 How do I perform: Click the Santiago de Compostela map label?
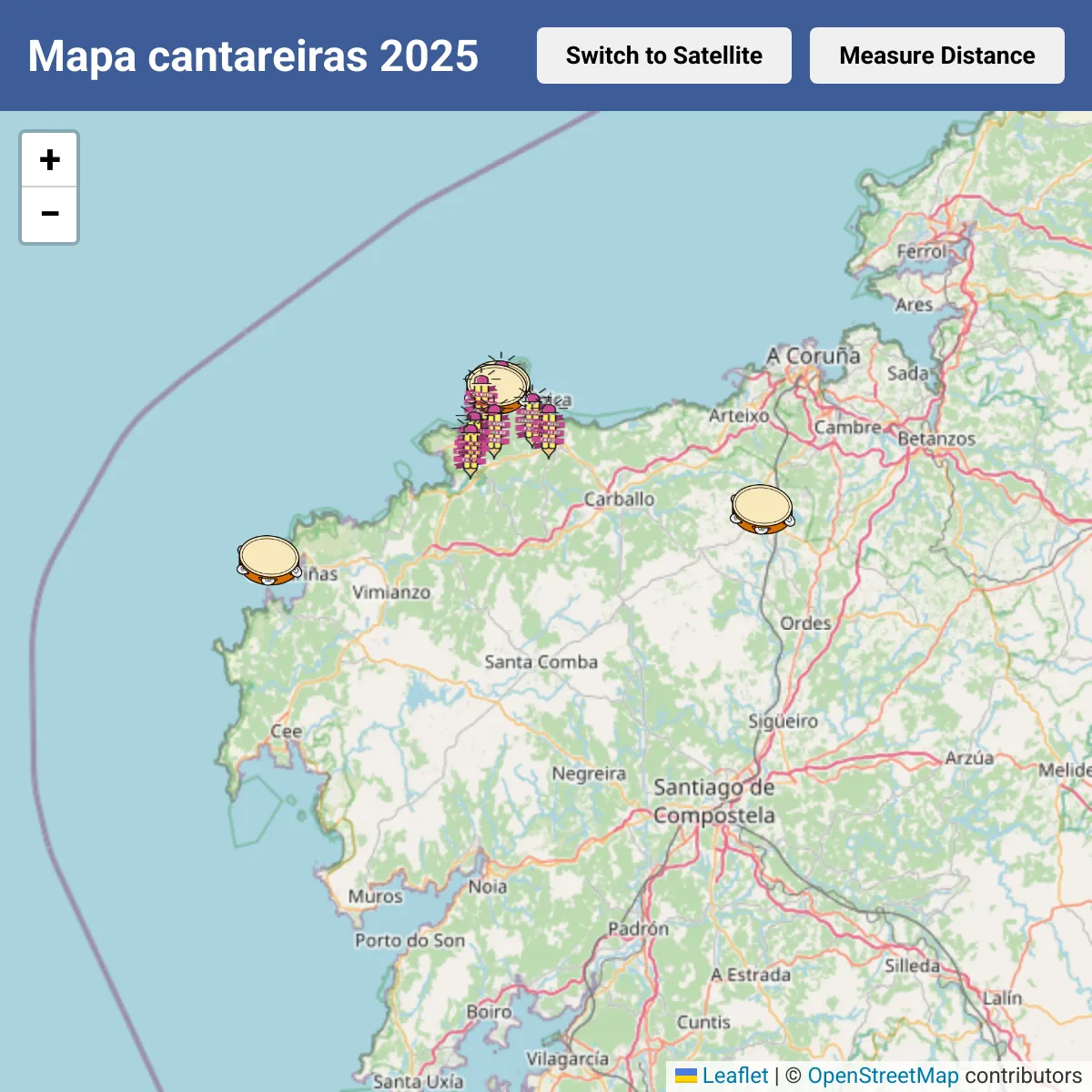(x=714, y=801)
